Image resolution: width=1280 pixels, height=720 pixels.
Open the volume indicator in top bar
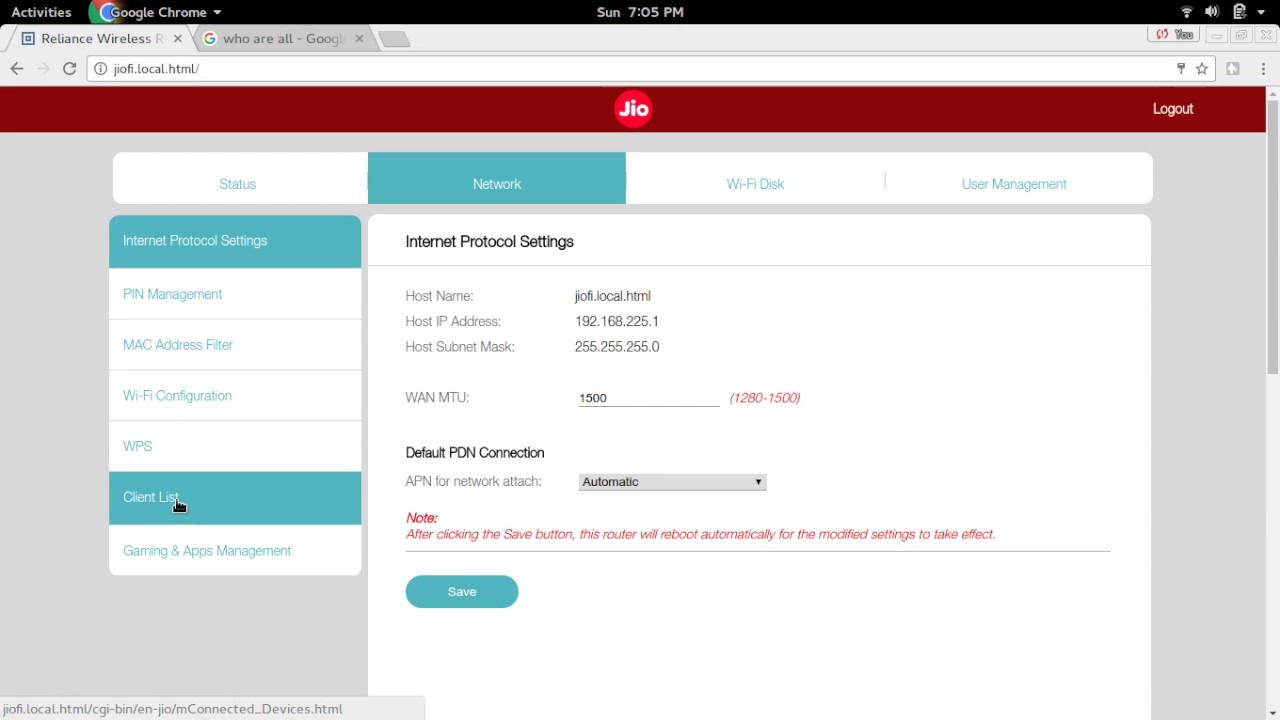click(x=1212, y=12)
